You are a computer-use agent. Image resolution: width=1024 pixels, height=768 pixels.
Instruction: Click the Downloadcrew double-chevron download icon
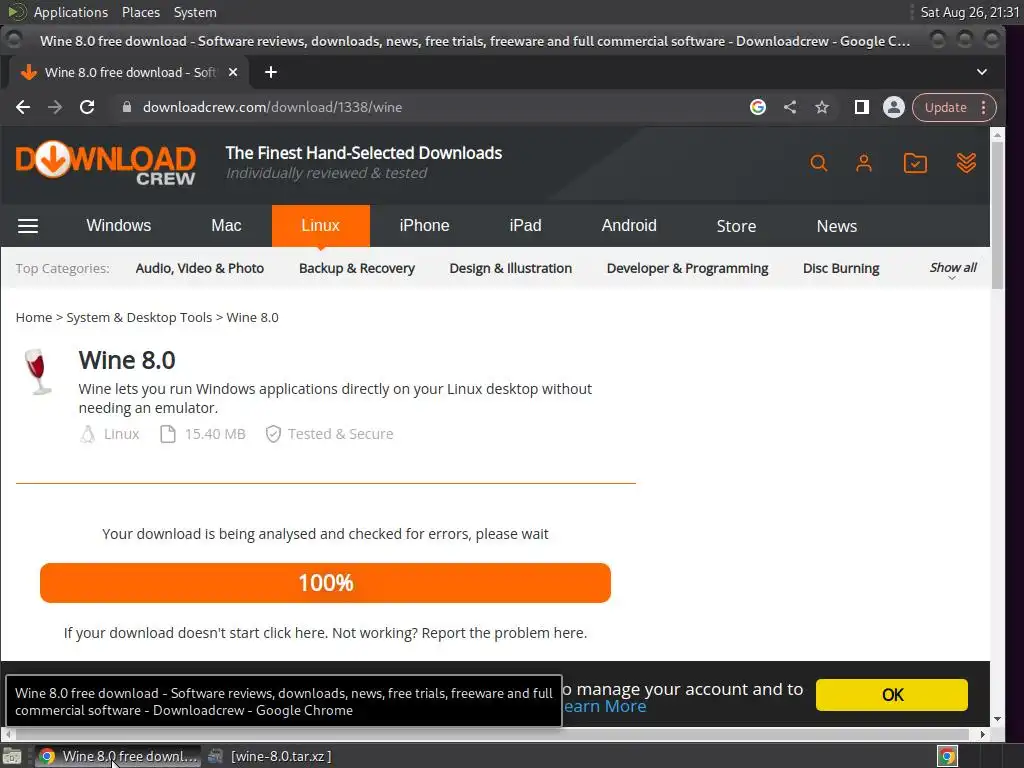[x=966, y=163]
